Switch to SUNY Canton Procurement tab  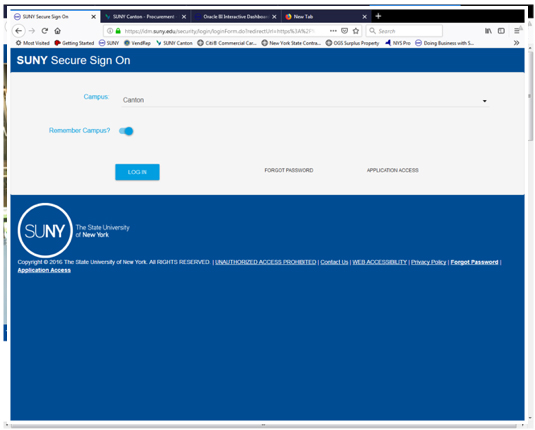tap(146, 17)
